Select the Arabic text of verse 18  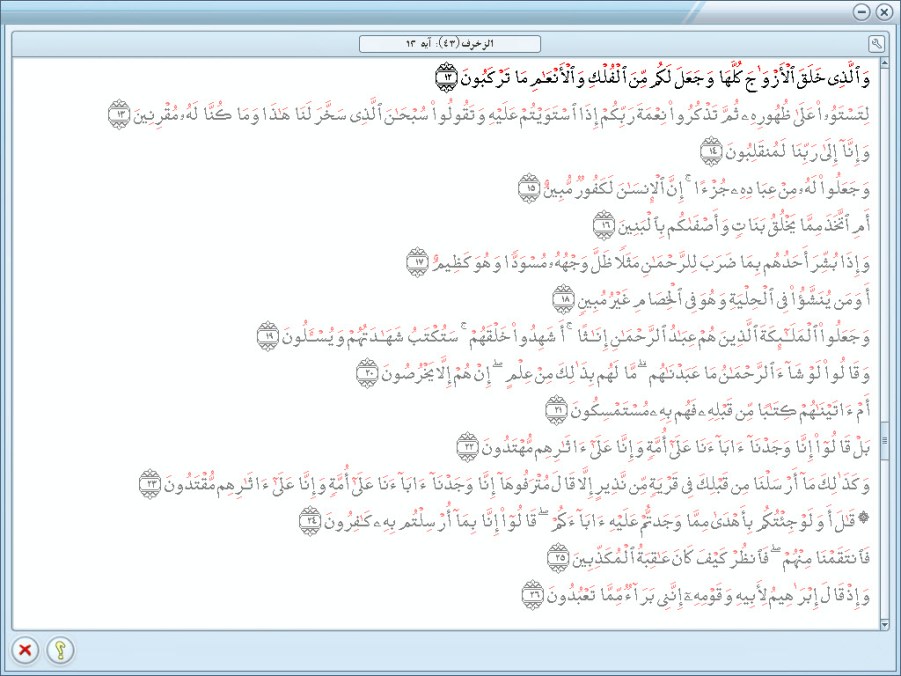[723, 299]
